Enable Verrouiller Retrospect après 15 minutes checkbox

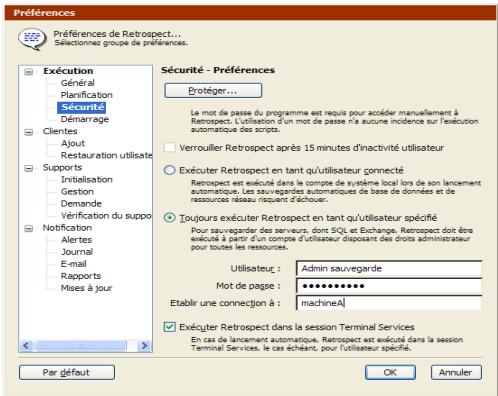pyautogui.click(x=170, y=147)
